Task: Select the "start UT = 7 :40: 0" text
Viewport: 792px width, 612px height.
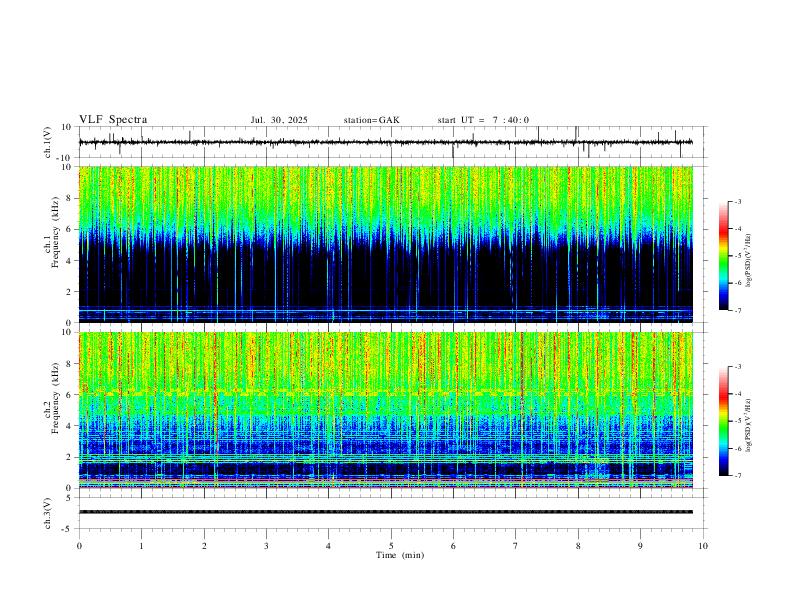Action: coord(483,120)
